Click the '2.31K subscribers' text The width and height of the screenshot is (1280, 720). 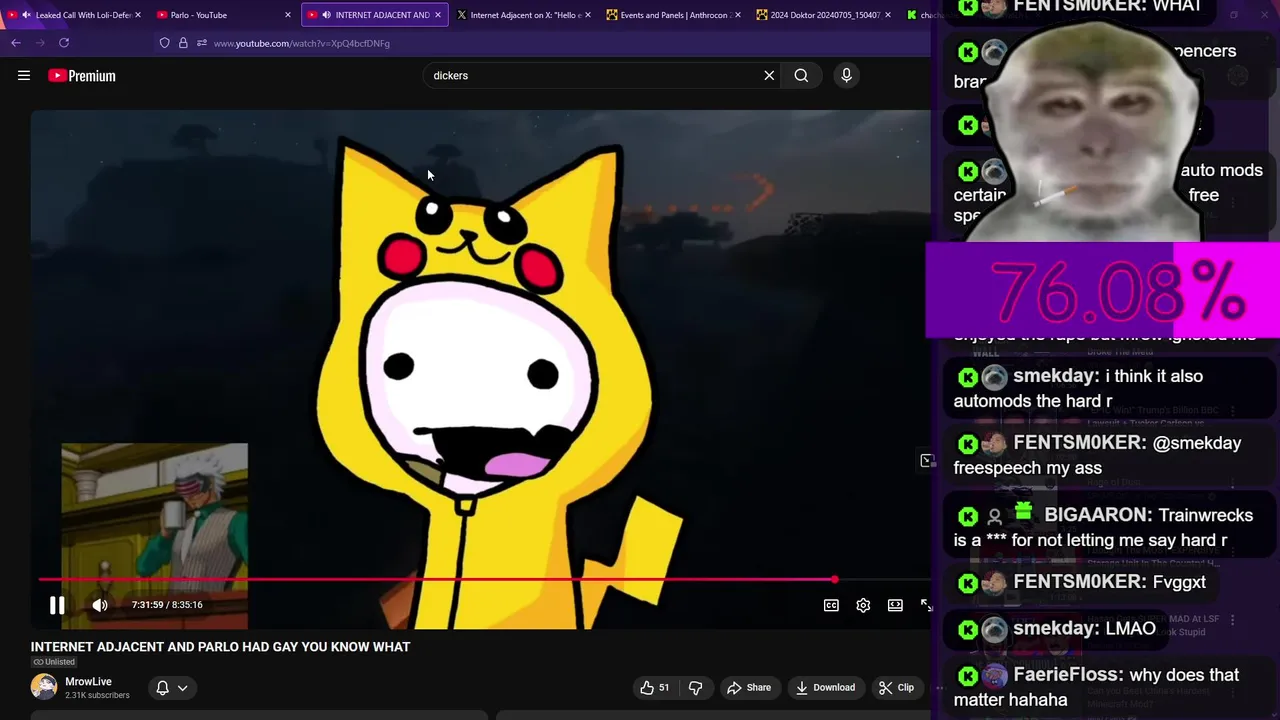tap(97, 695)
